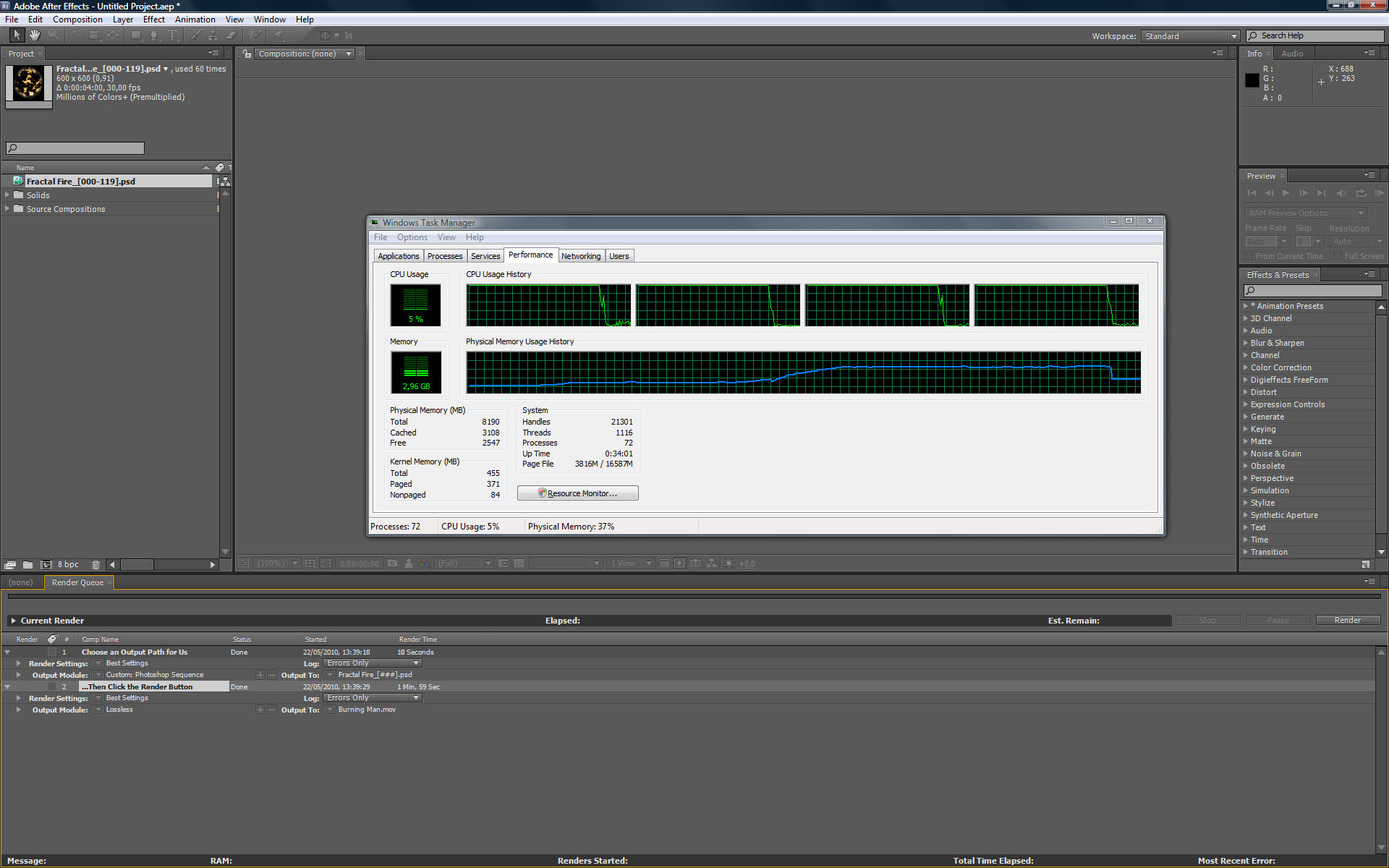Select the Selection arrow tool
Image resolution: width=1389 pixels, height=868 pixels.
pos(17,35)
